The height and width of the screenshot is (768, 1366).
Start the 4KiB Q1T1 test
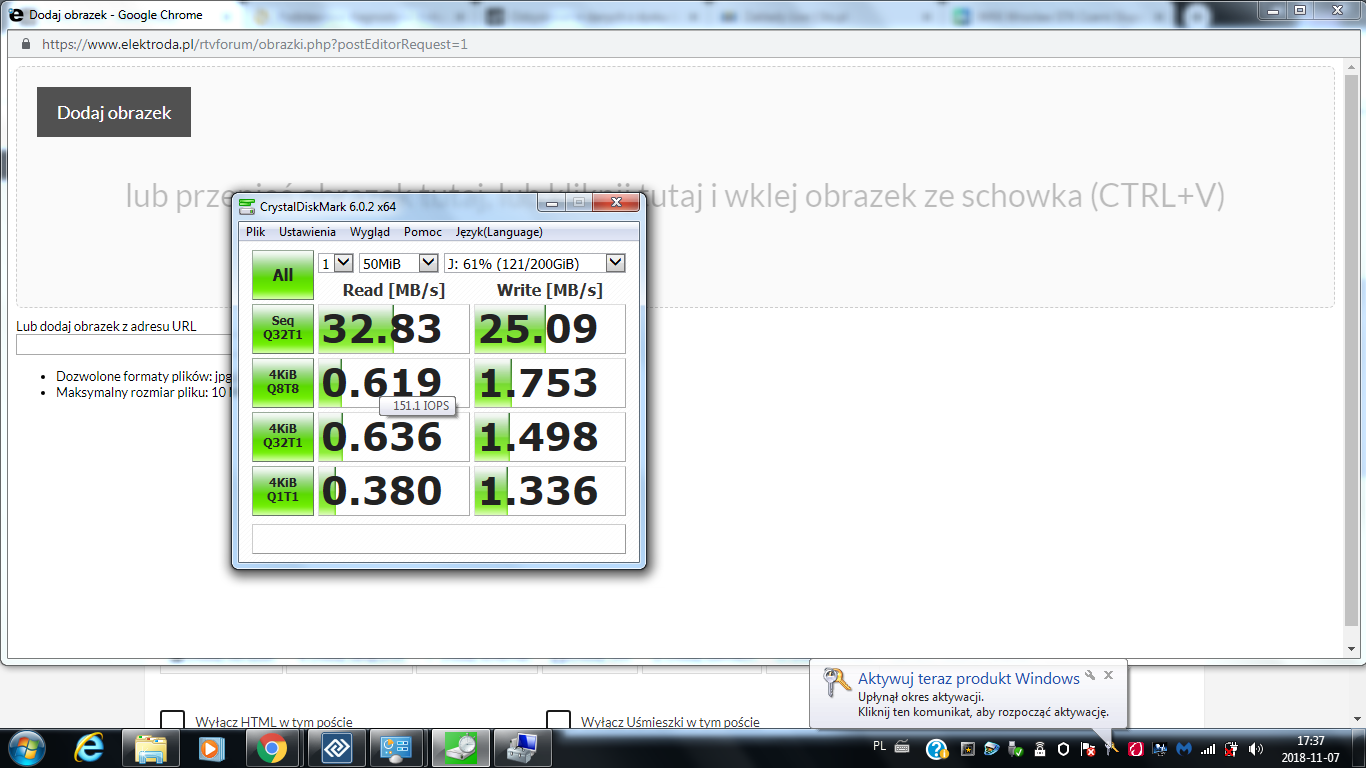(283, 490)
